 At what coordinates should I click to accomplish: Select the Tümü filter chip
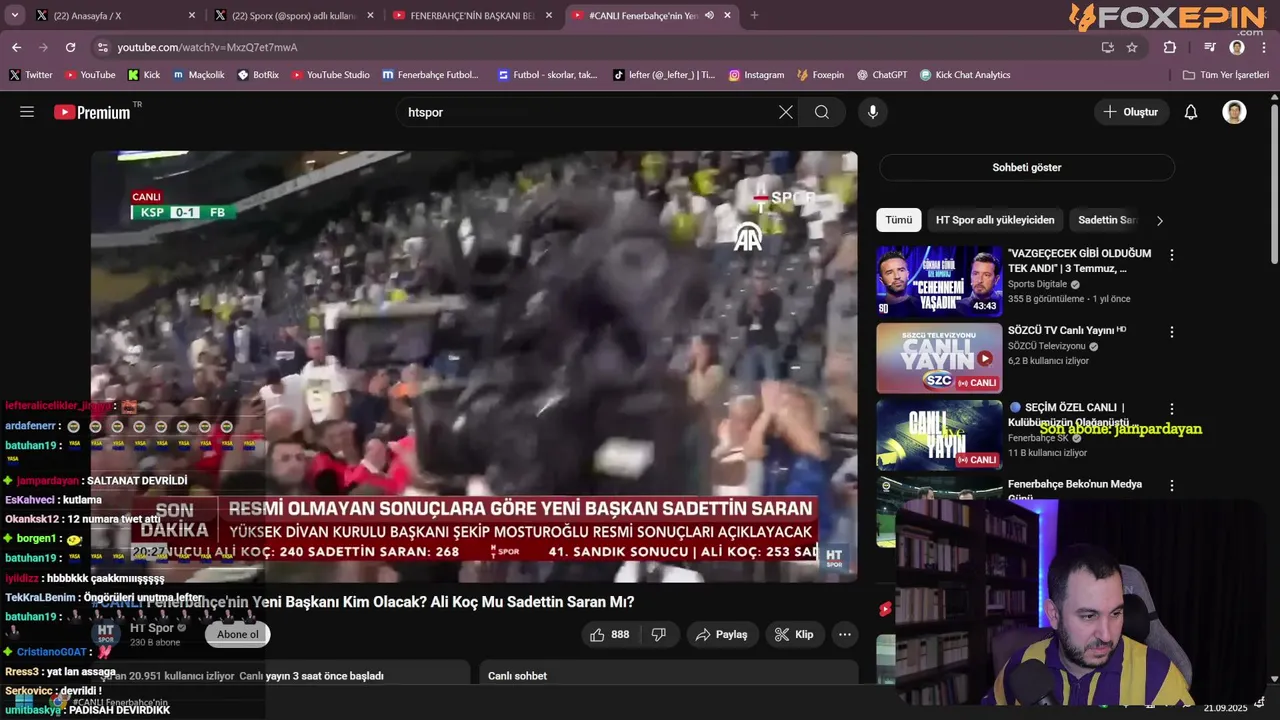[x=898, y=220]
